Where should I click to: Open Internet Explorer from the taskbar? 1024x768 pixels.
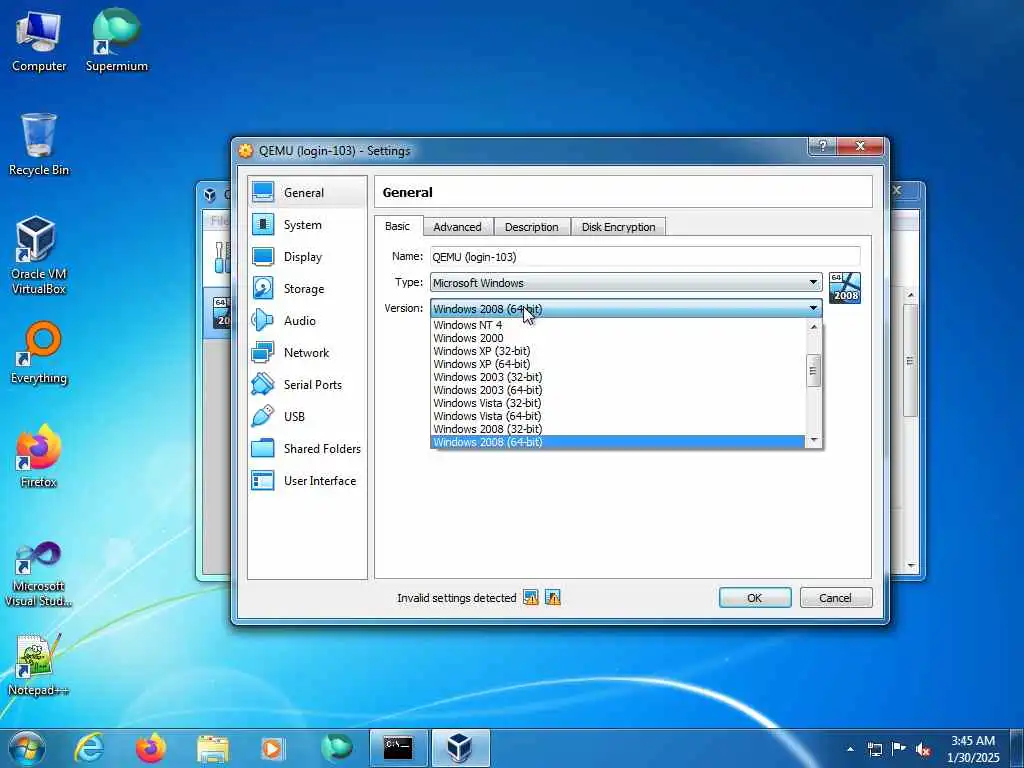89,748
